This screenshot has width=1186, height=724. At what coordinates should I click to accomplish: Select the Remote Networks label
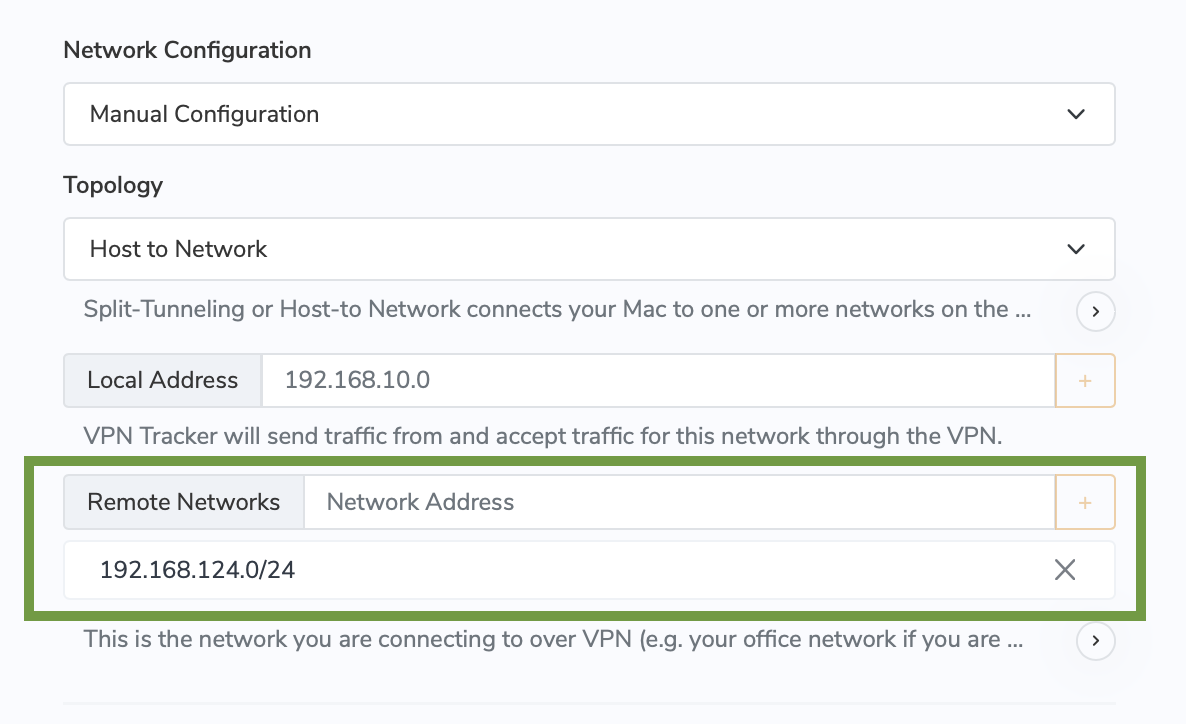coord(183,502)
